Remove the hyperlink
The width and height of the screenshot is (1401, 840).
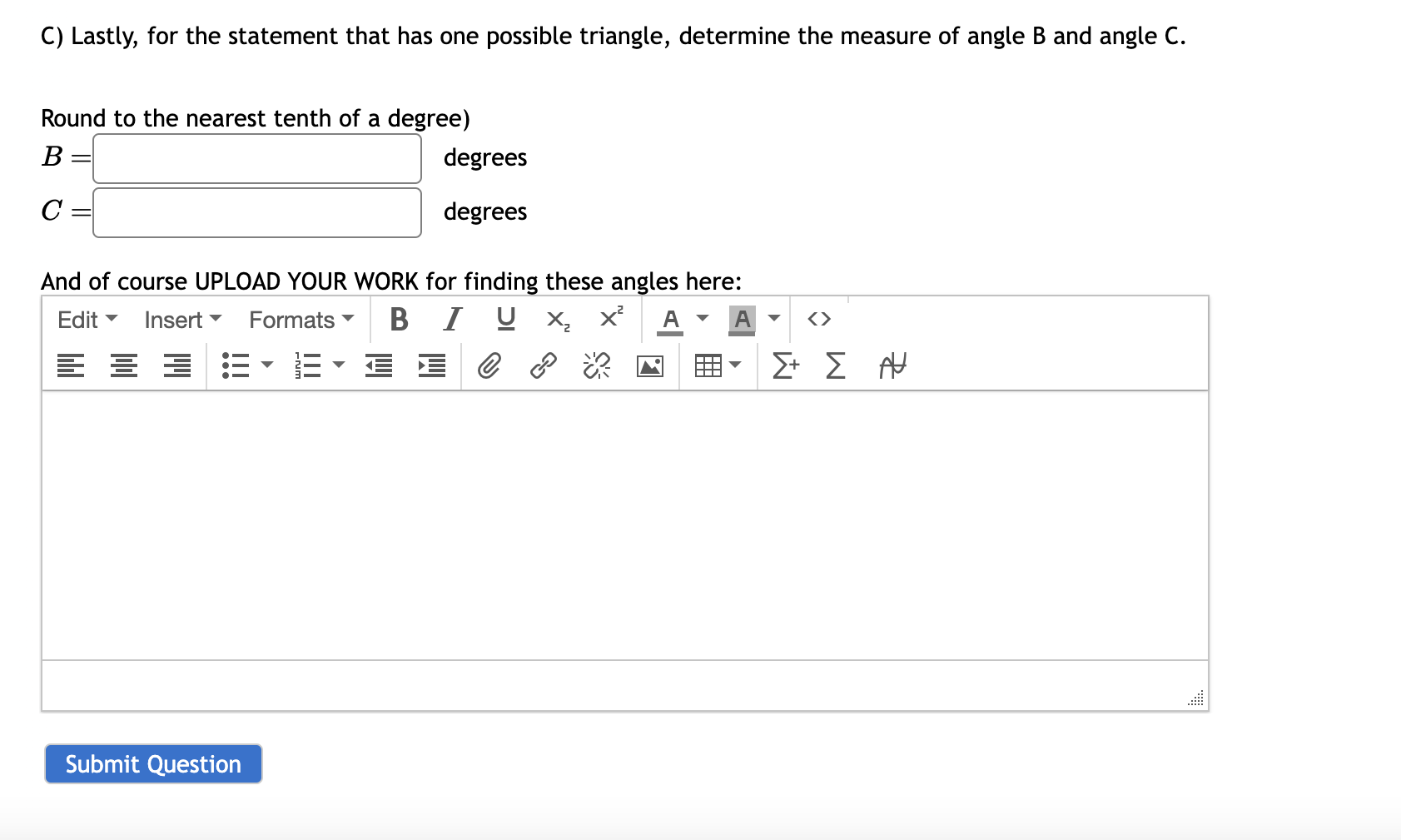pos(596,365)
